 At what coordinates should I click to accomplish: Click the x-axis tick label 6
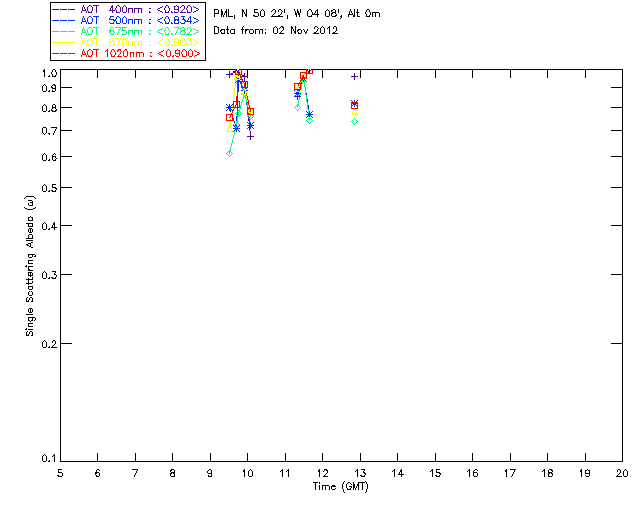(98, 473)
